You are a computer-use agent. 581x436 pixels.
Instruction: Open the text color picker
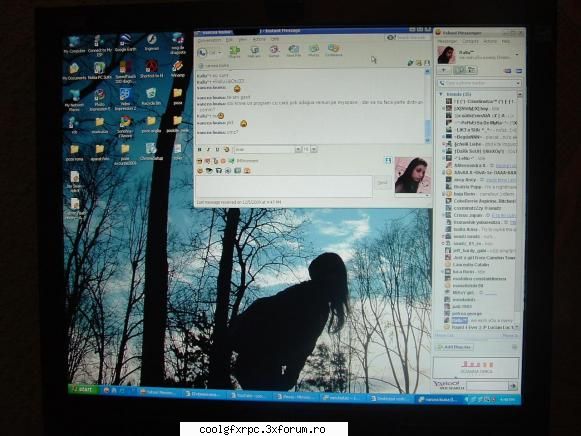coord(227,149)
